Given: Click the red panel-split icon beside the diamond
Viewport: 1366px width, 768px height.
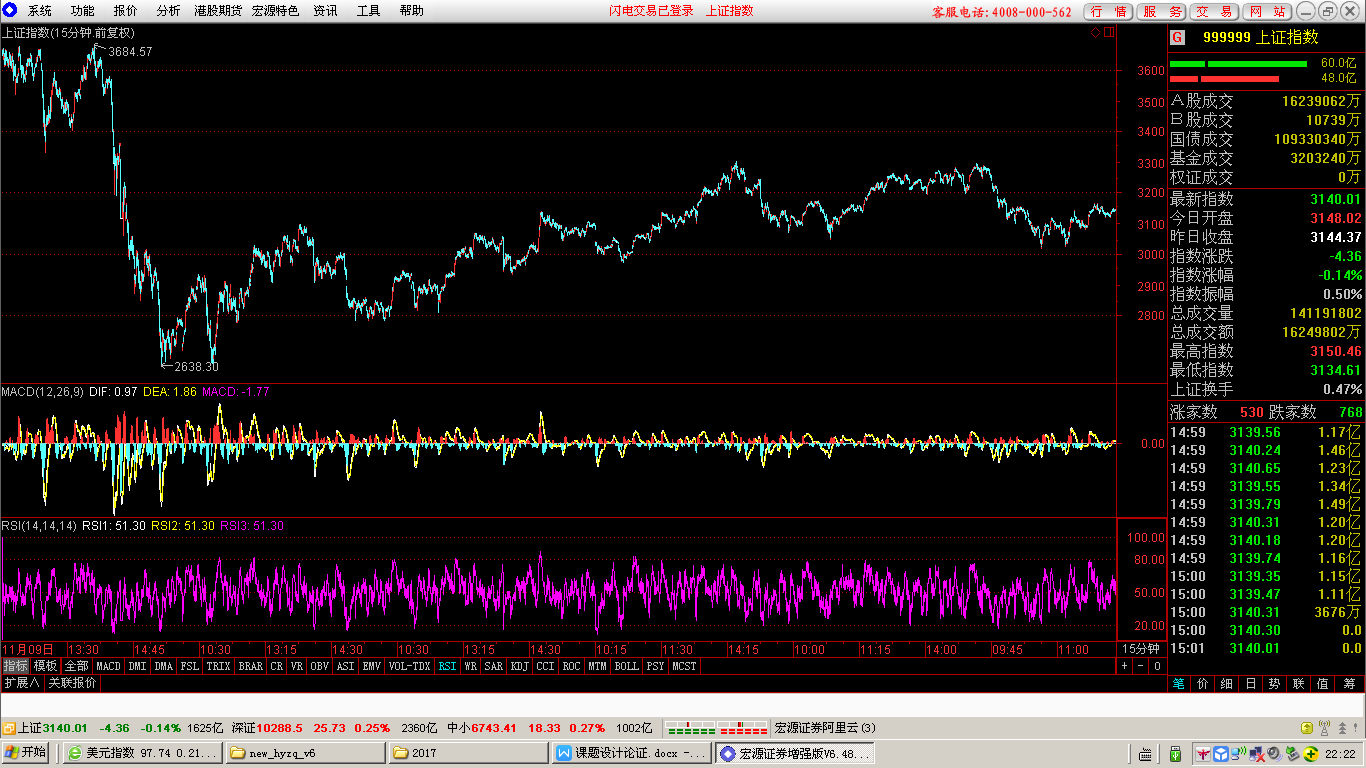Looking at the screenshot, I should coord(1107,32).
